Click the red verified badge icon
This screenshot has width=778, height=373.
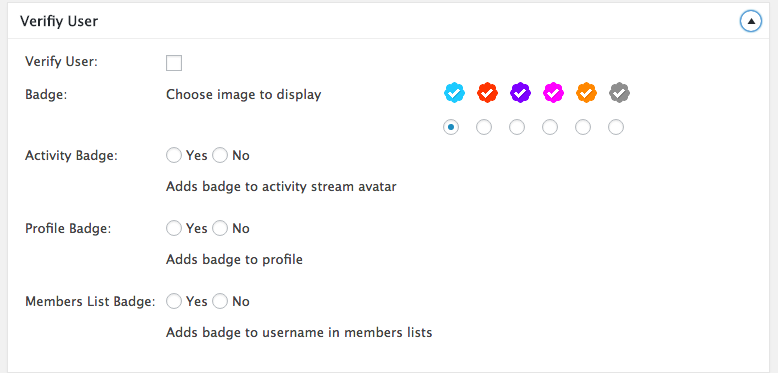pos(487,93)
